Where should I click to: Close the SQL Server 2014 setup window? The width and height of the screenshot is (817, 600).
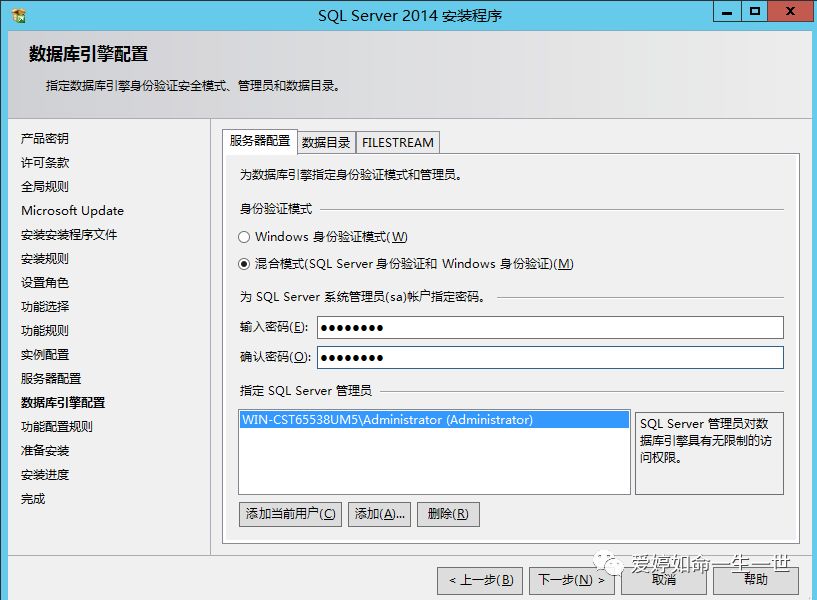click(790, 11)
